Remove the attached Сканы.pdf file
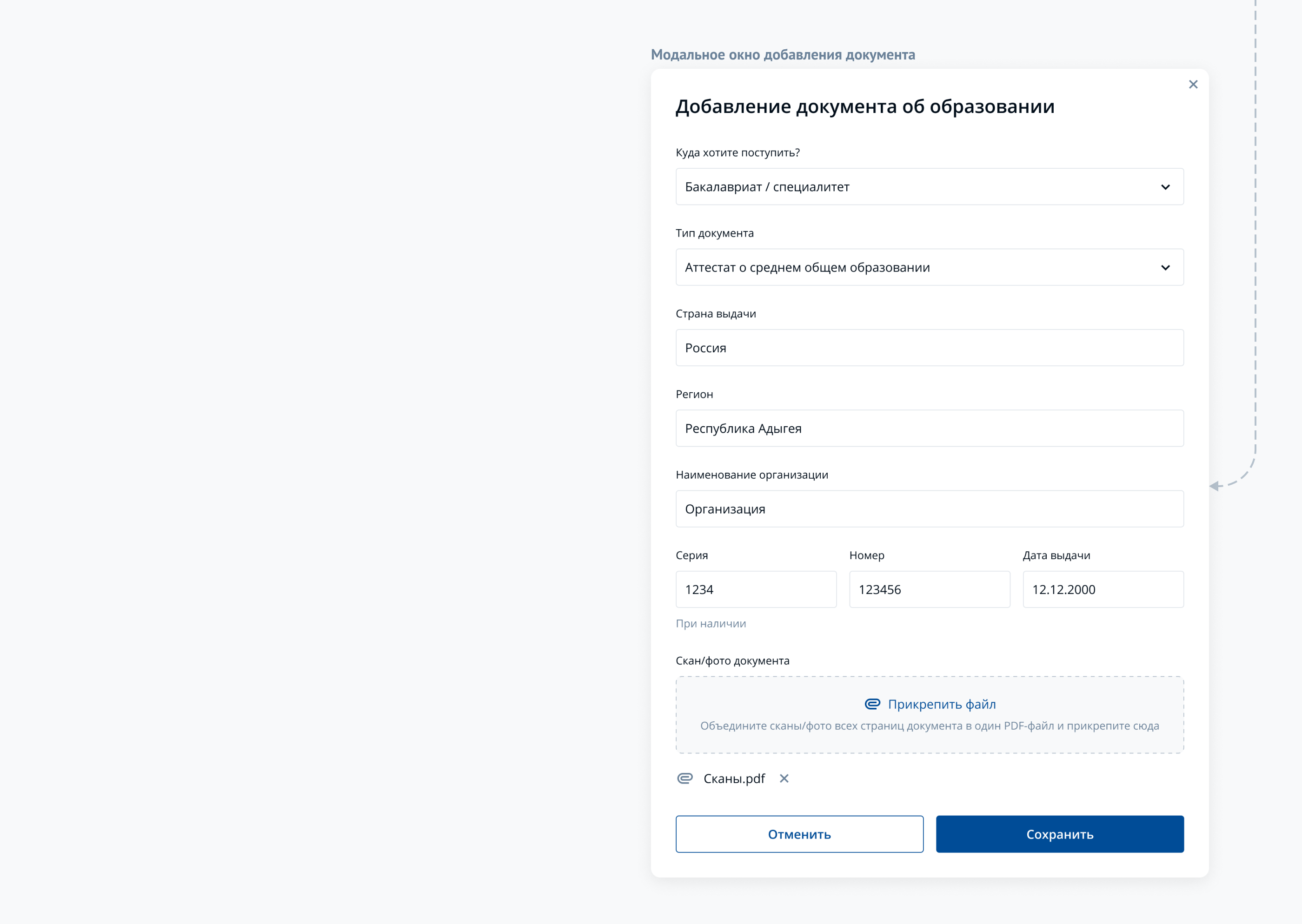Screen dimensions: 1302x924 pos(784,778)
